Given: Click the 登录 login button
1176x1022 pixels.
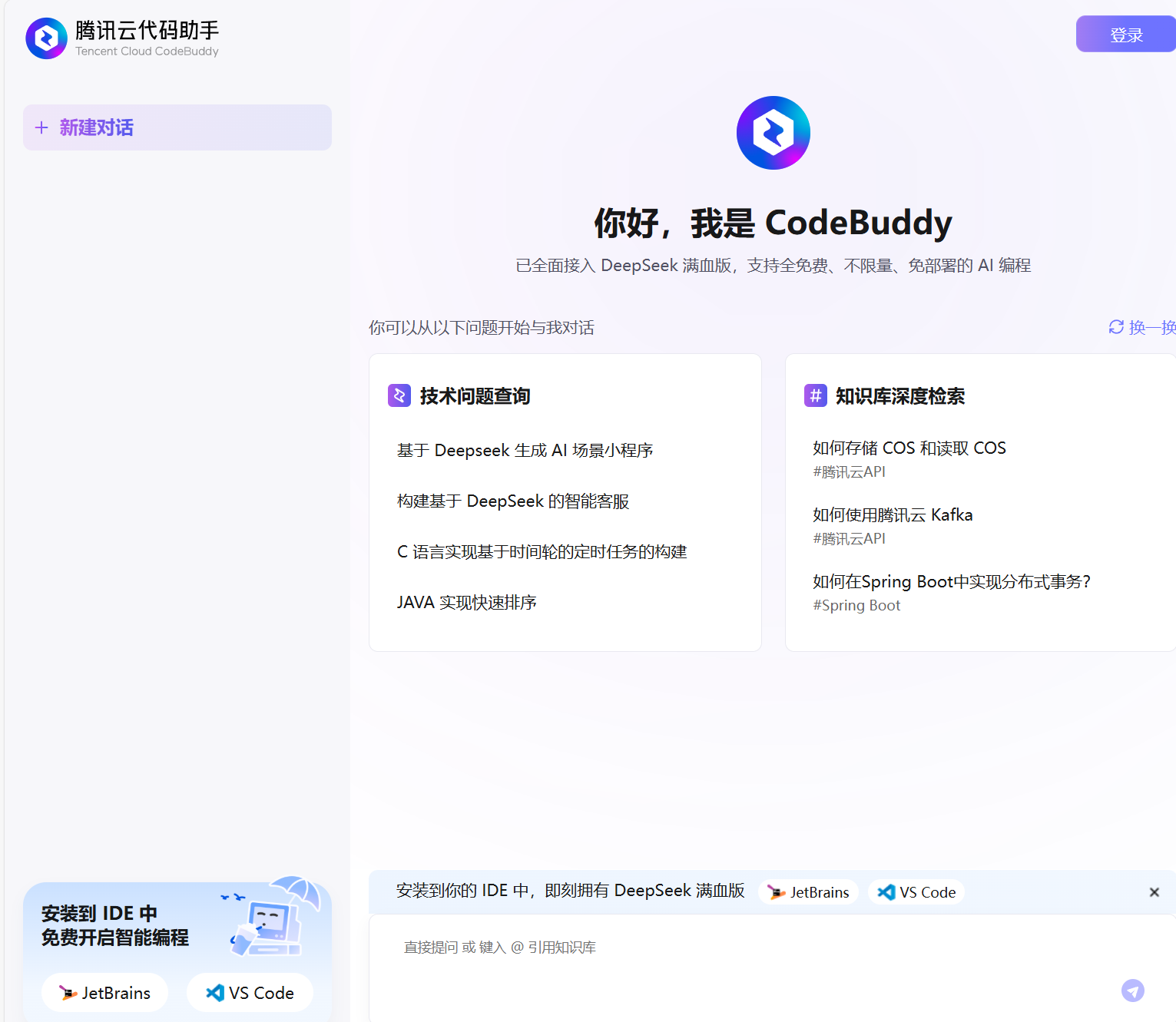Looking at the screenshot, I should coord(1126,34).
